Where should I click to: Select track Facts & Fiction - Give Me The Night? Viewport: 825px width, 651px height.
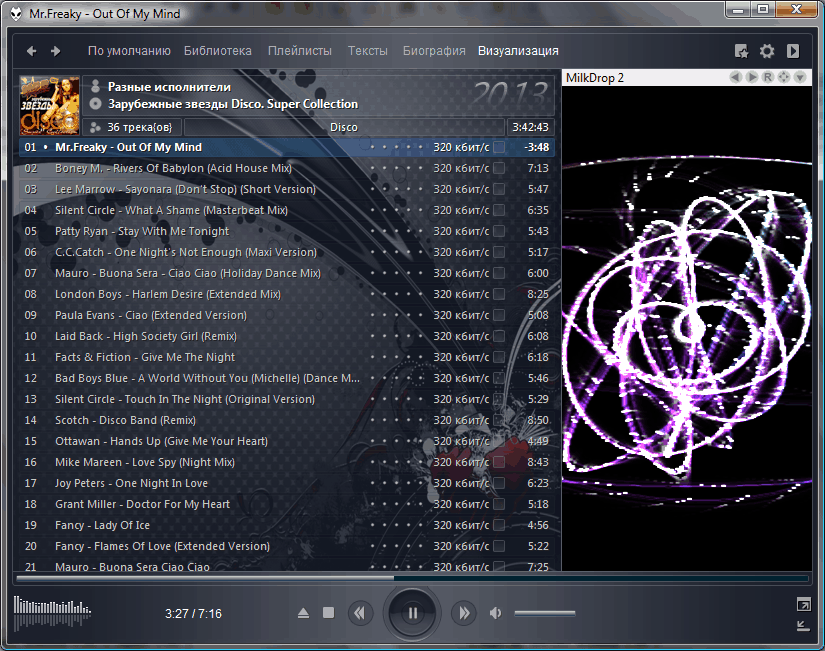(287, 357)
